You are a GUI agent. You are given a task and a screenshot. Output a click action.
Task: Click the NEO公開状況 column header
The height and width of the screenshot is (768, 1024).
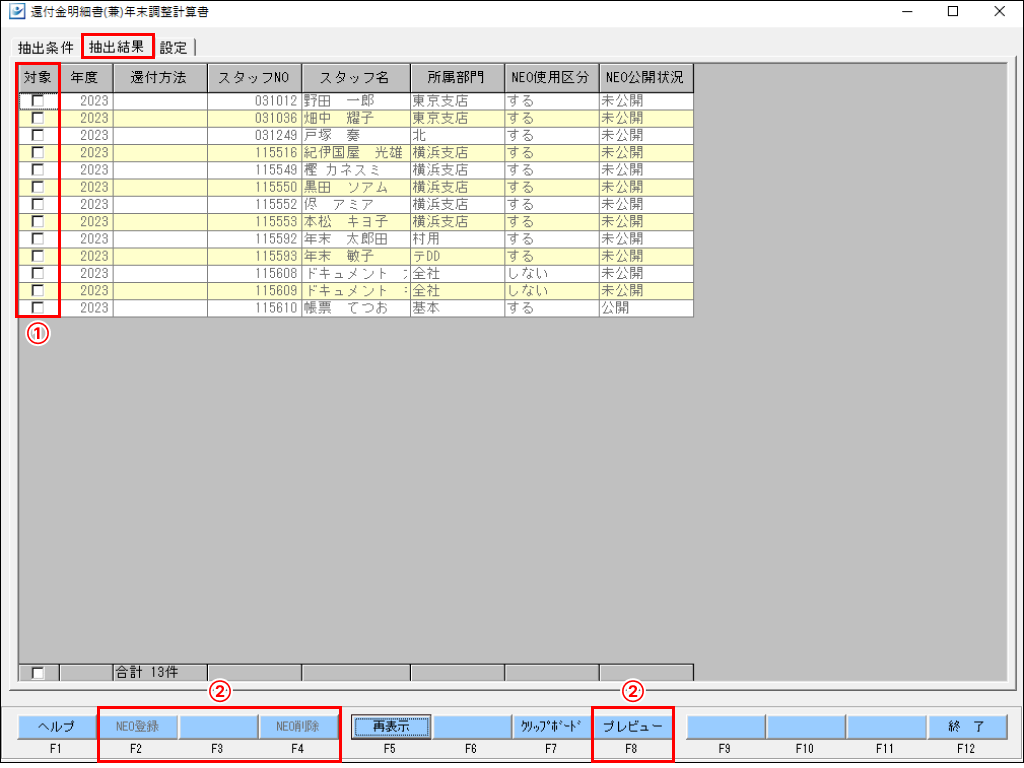click(646, 78)
